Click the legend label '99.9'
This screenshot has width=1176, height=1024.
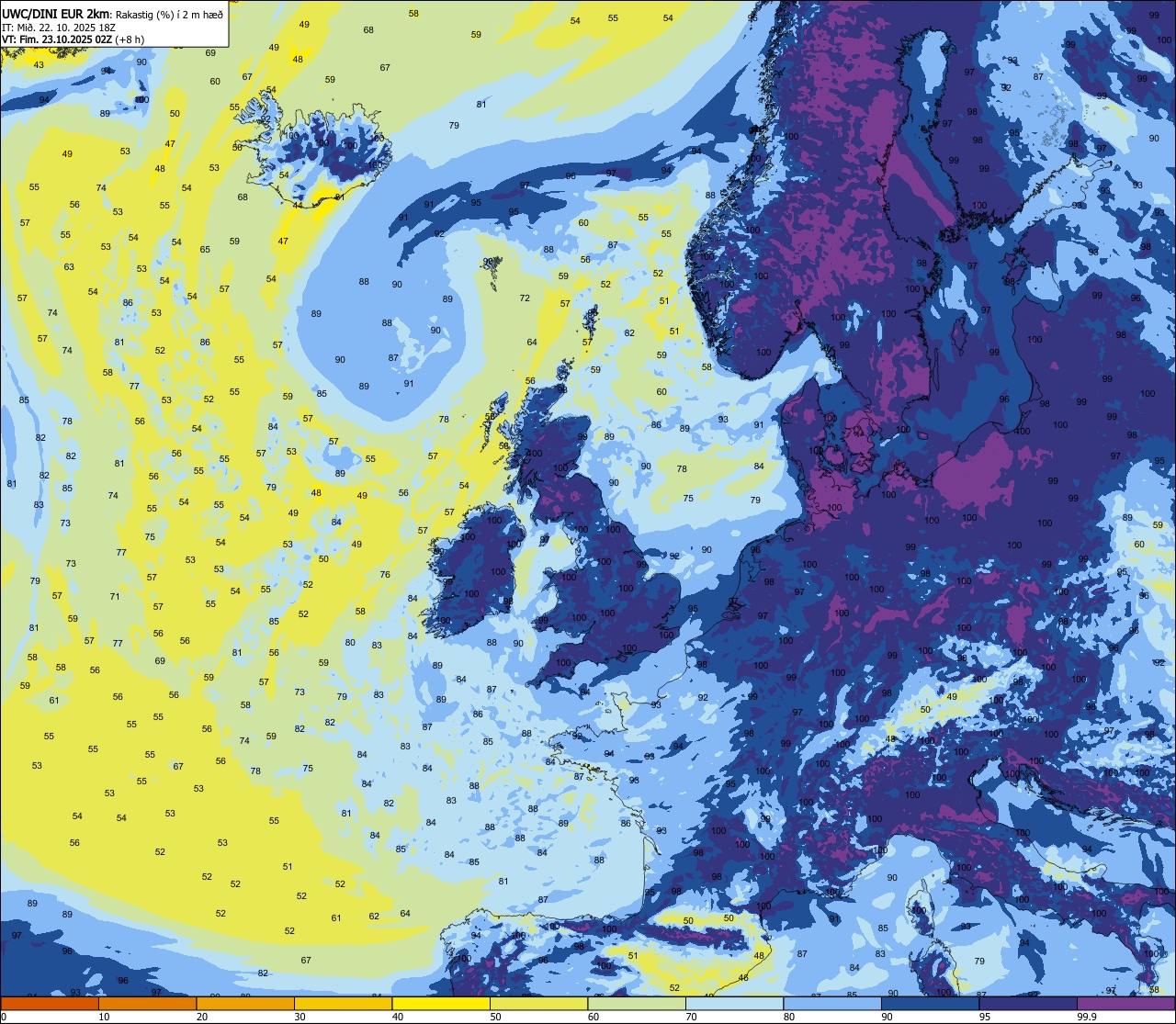point(1087,1017)
